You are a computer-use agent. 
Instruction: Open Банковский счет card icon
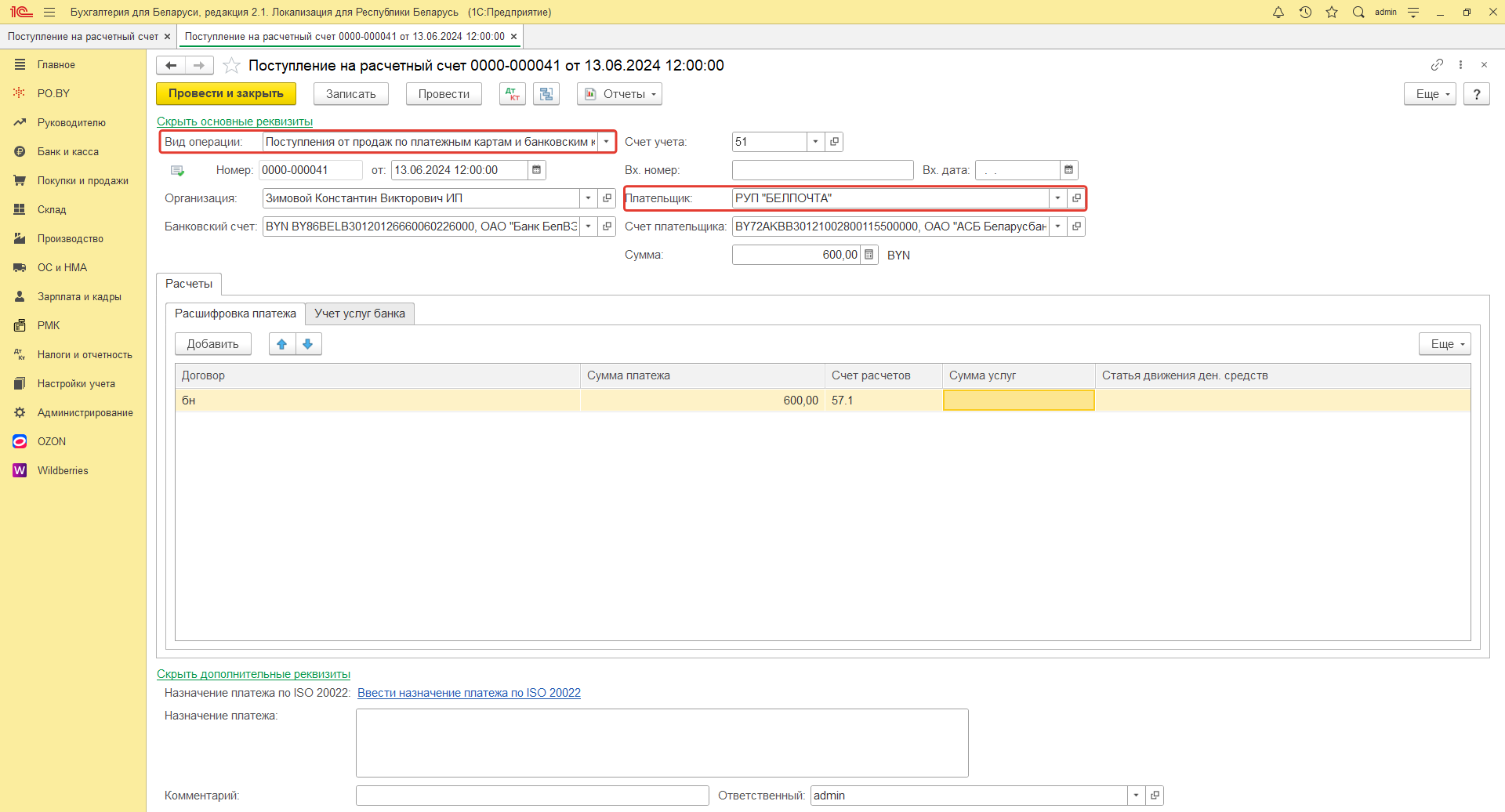coord(607,227)
